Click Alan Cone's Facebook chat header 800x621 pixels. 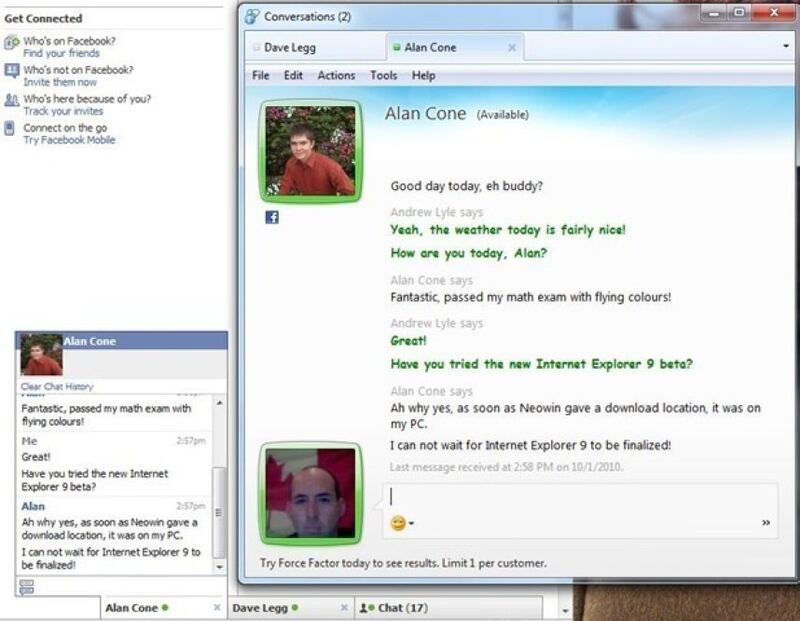(x=121, y=341)
